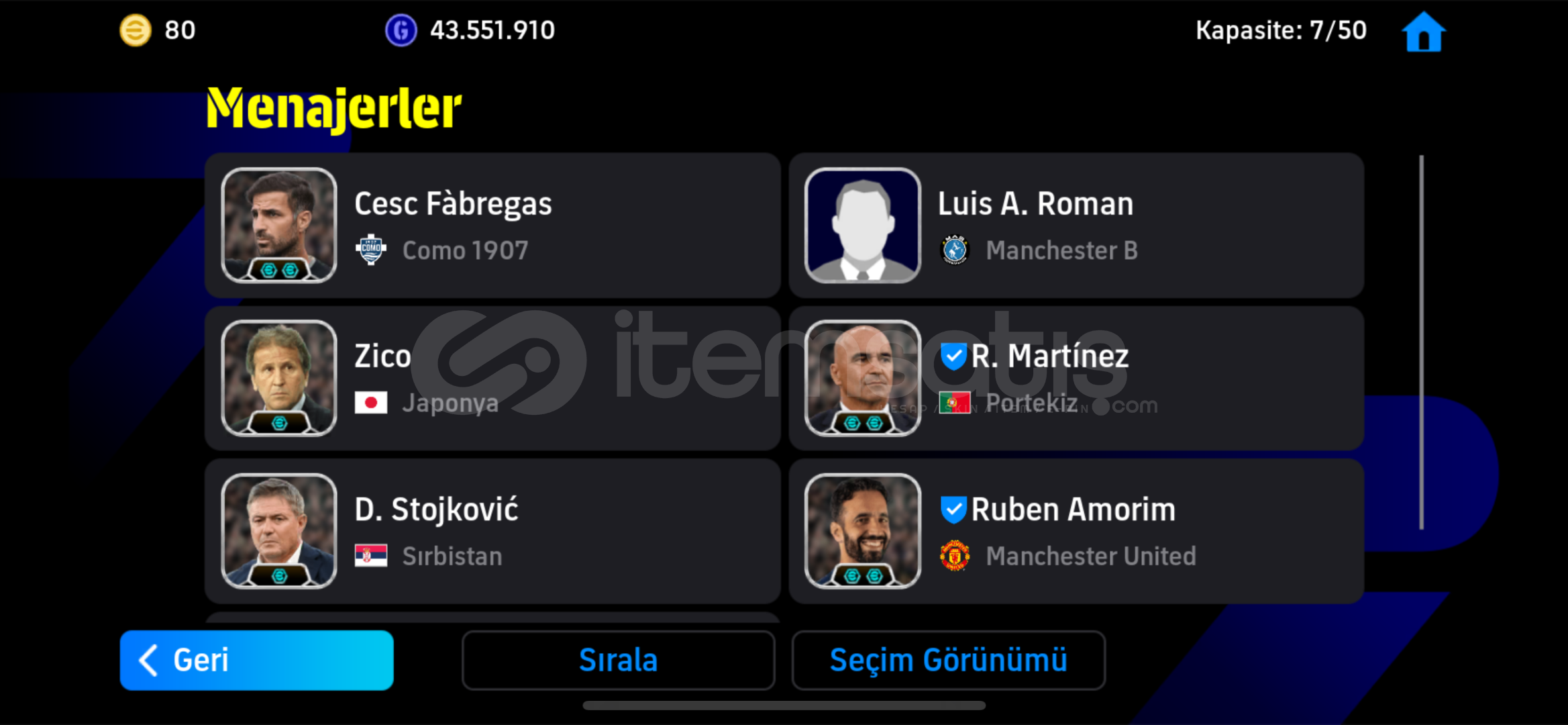
Task: Open the Sırala sort options
Action: tap(618, 660)
